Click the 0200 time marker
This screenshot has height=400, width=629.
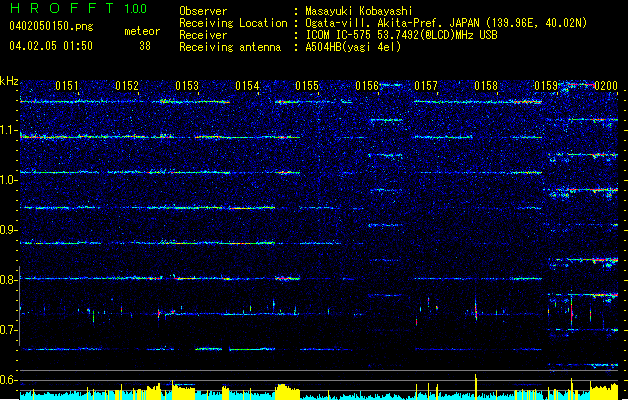tap(606, 86)
